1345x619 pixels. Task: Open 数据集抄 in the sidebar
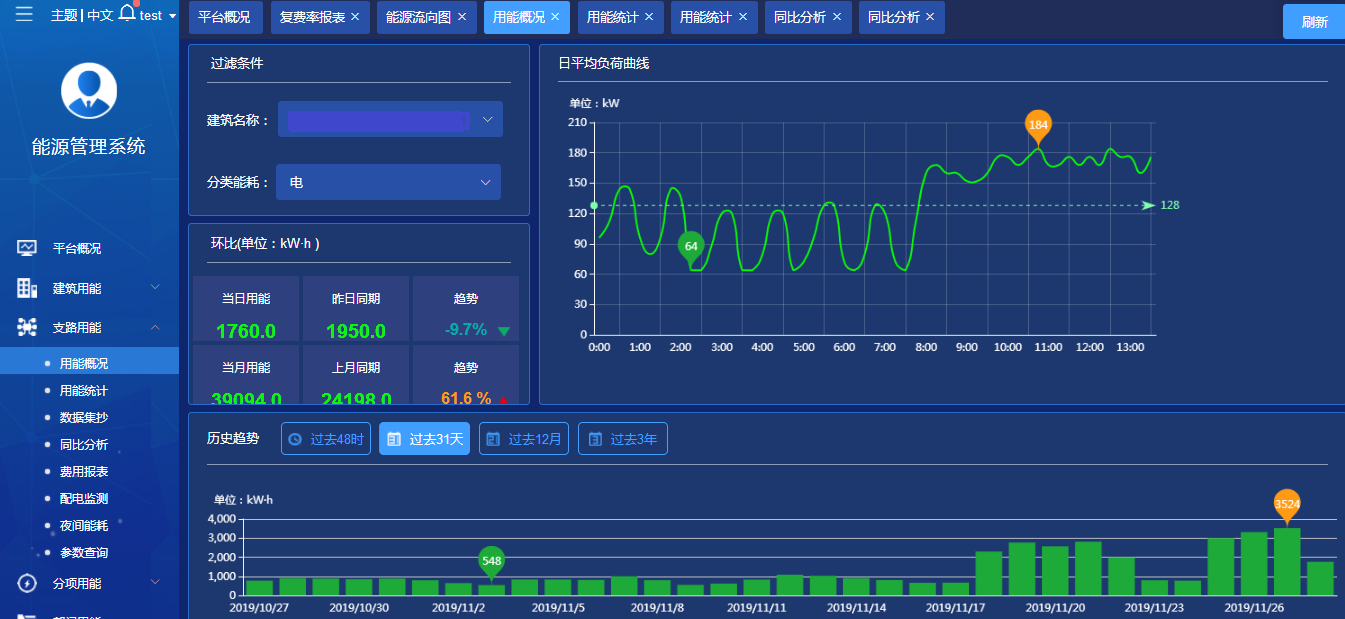tap(84, 418)
